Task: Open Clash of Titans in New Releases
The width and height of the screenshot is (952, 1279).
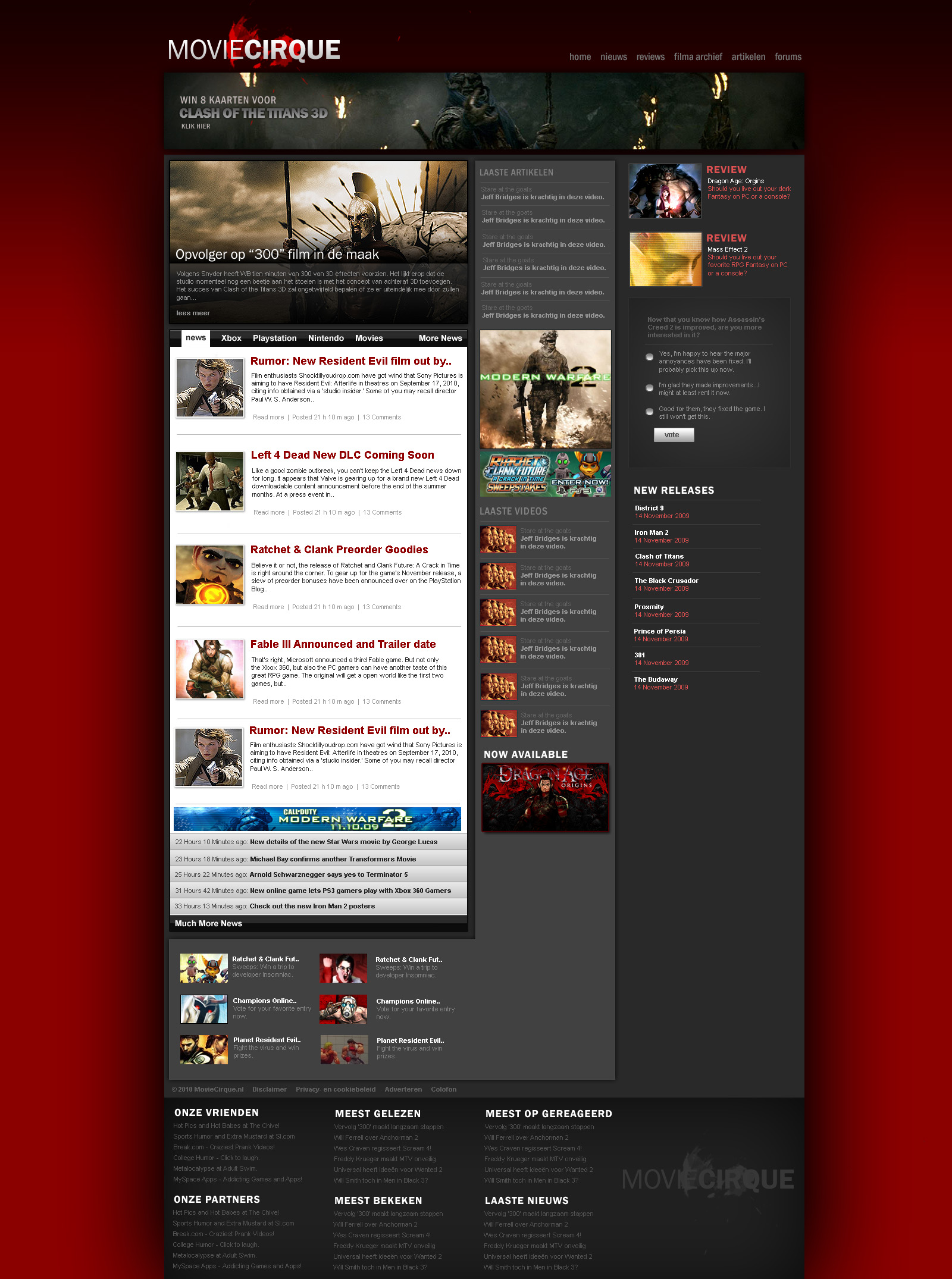Action: pos(659,556)
